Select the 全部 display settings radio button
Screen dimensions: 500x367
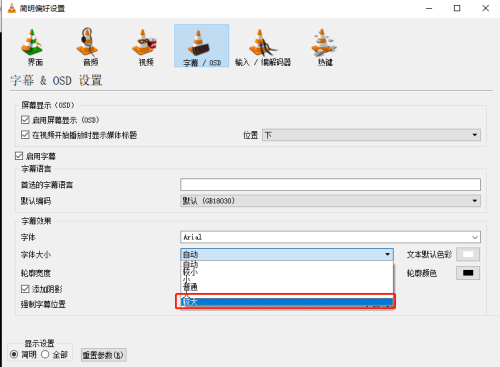click(x=45, y=354)
